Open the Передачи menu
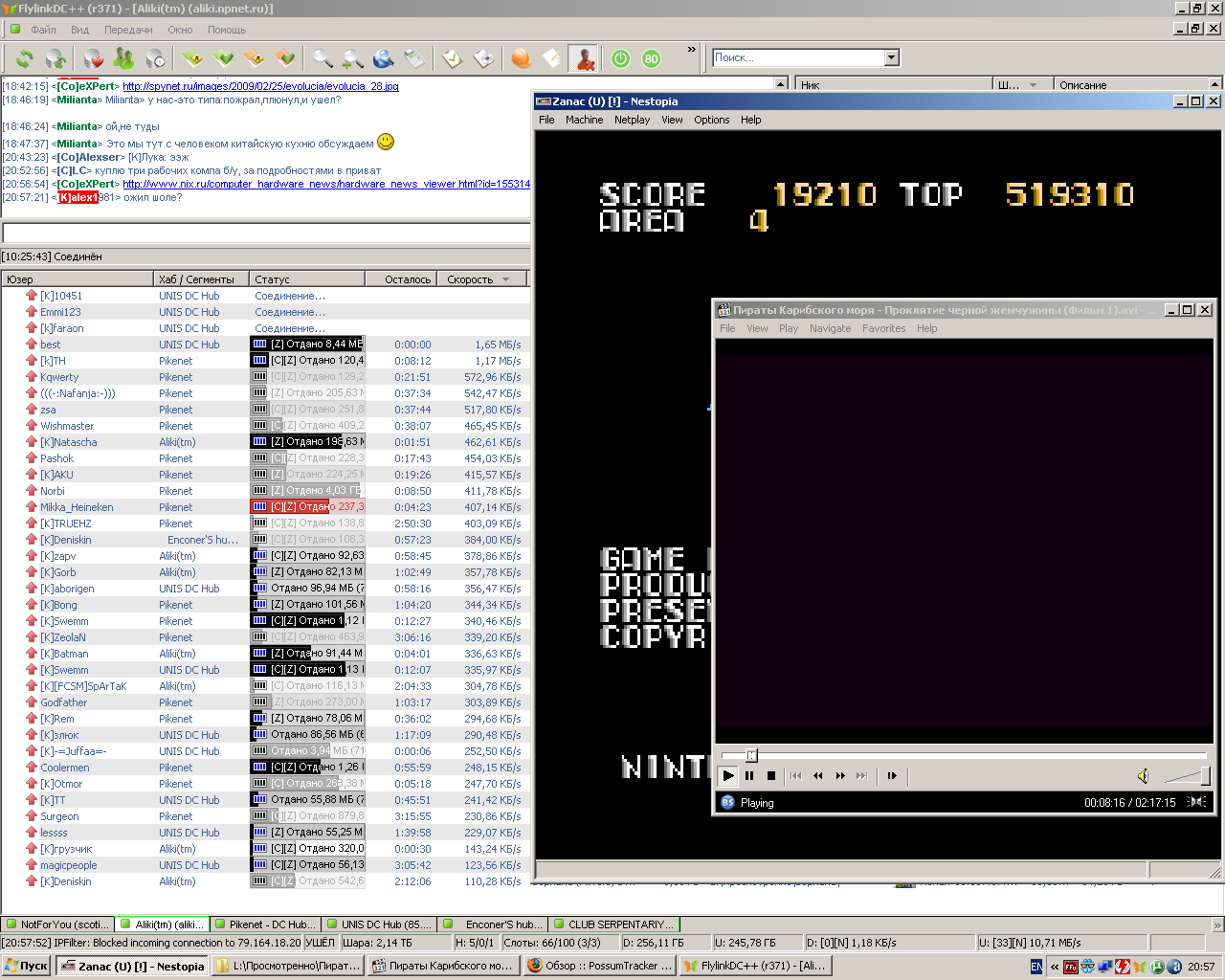Image resolution: width=1225 pixels, height=980 pixels. coord(128,30)
